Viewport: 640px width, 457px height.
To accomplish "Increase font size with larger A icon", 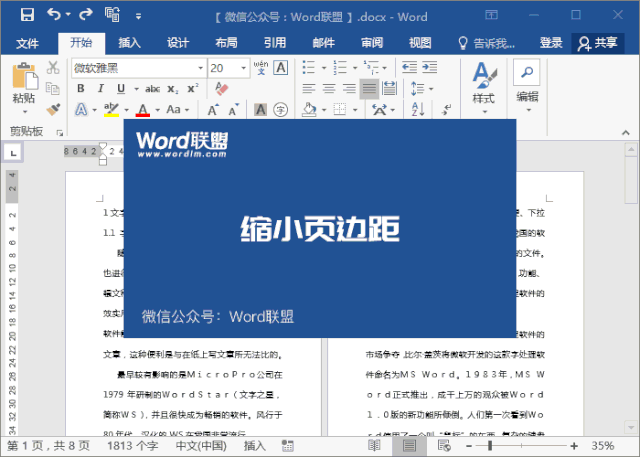I will click(x=213, y=110).
